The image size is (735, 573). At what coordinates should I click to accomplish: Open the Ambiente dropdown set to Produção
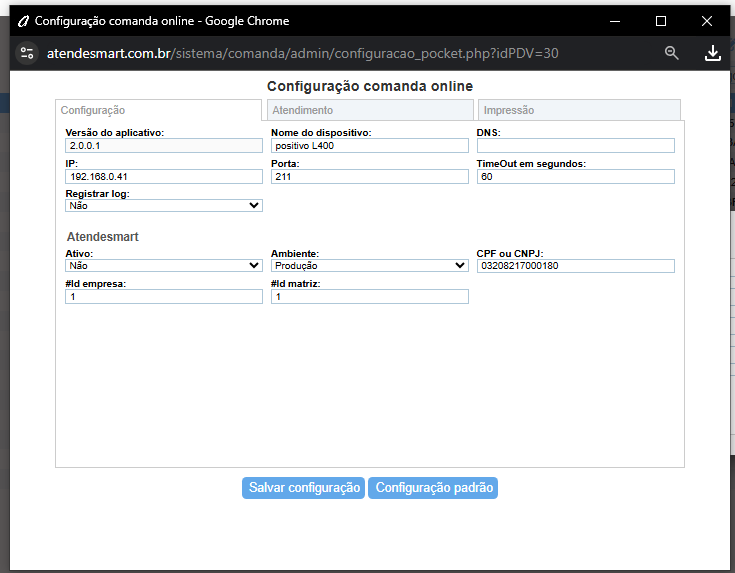click(x=370, y=266)
